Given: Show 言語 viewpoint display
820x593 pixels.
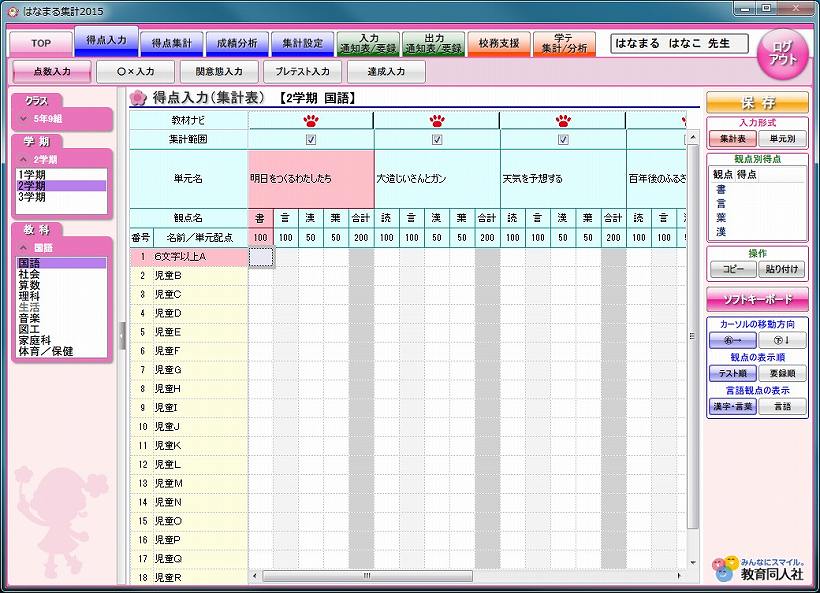Looking at the screenshot, I should (782, 406).
